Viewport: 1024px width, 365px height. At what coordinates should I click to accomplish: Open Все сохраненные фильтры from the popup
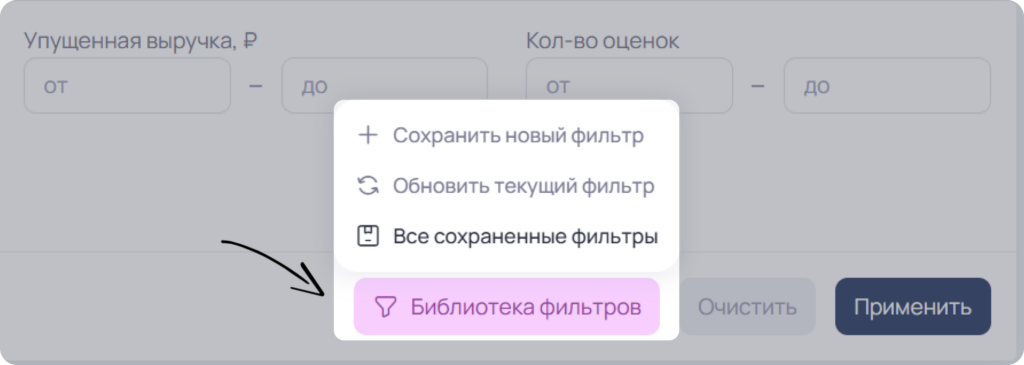pyautogui.click(x=506, y=236)
